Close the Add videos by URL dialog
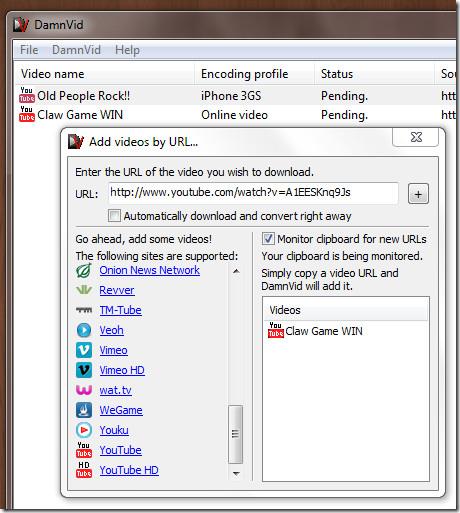 (416, 137)
